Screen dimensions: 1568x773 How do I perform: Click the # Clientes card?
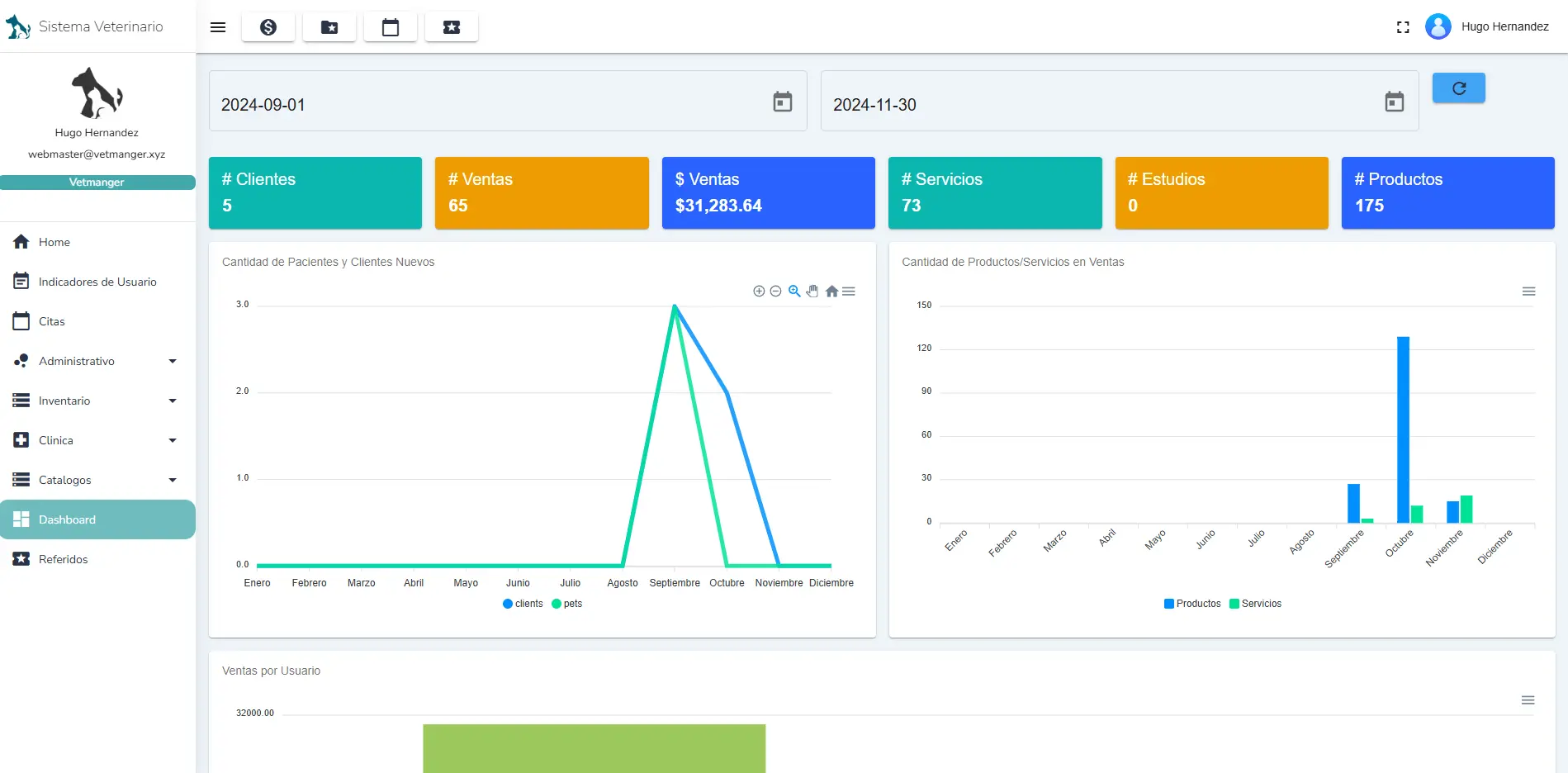[x=315, y=192]
